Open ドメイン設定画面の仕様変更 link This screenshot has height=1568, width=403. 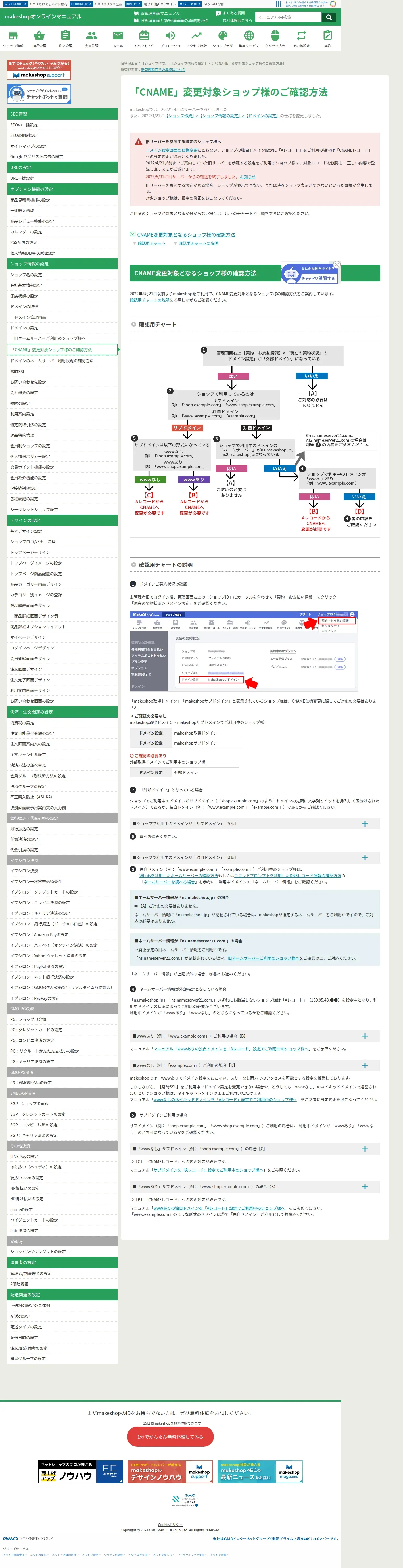click(x=172, y=150)
